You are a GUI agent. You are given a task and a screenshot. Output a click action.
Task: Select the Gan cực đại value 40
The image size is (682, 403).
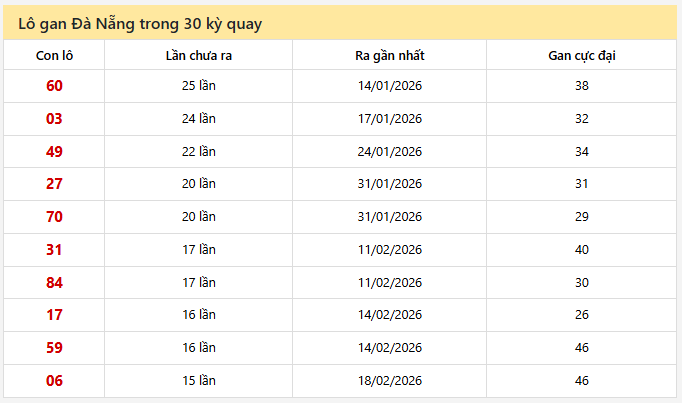point(582,250)
